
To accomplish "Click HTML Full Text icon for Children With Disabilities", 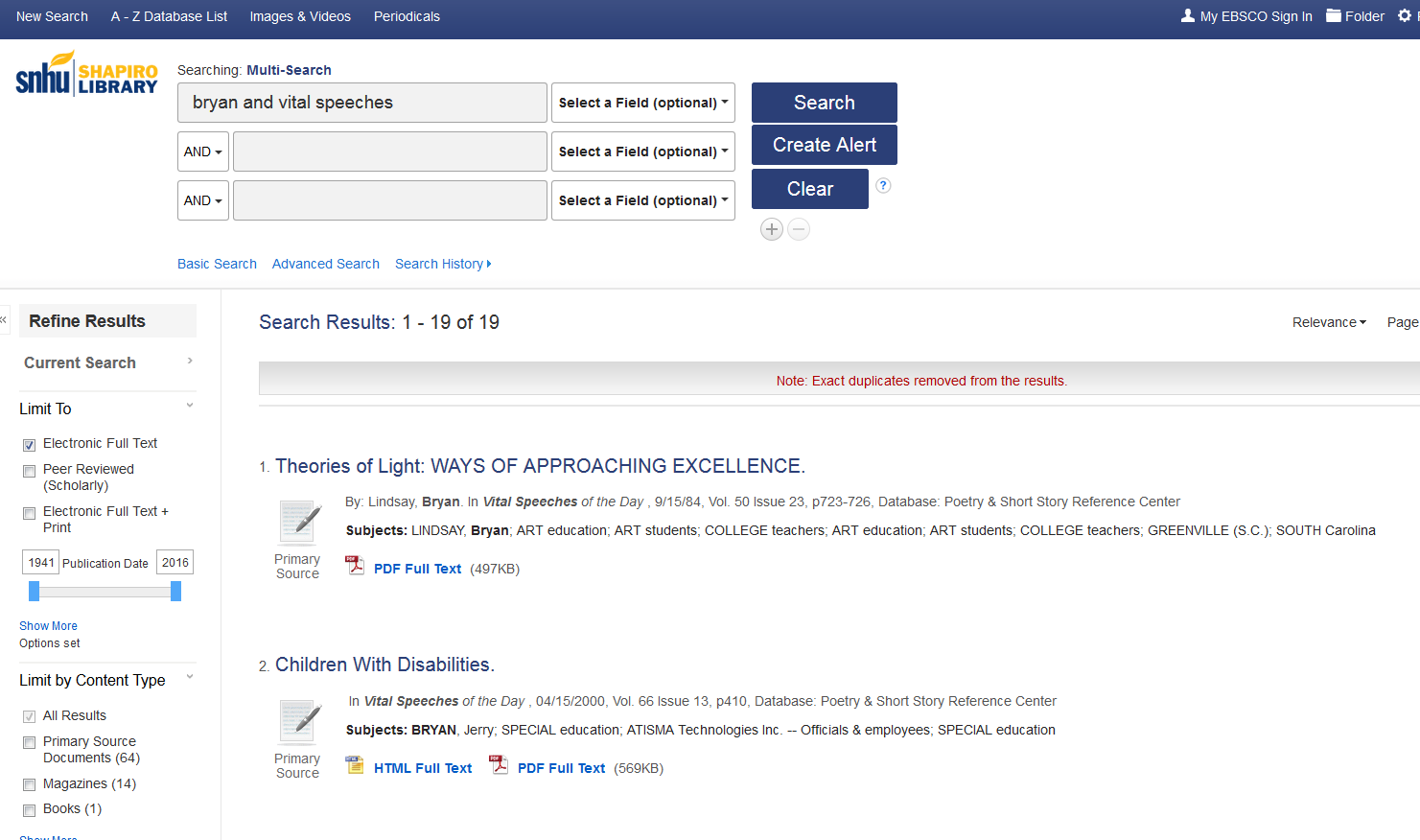I will [x=355, y=765].
